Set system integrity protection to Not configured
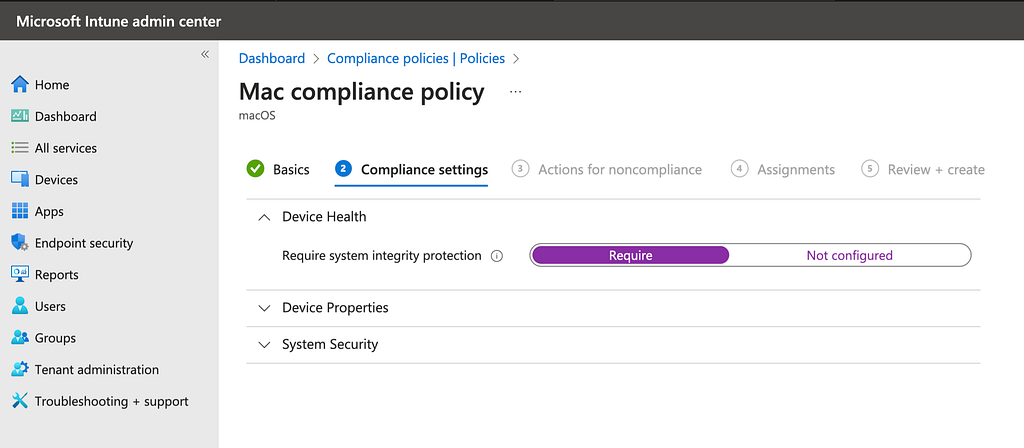Screen dimensions: 1024x448 849,255
